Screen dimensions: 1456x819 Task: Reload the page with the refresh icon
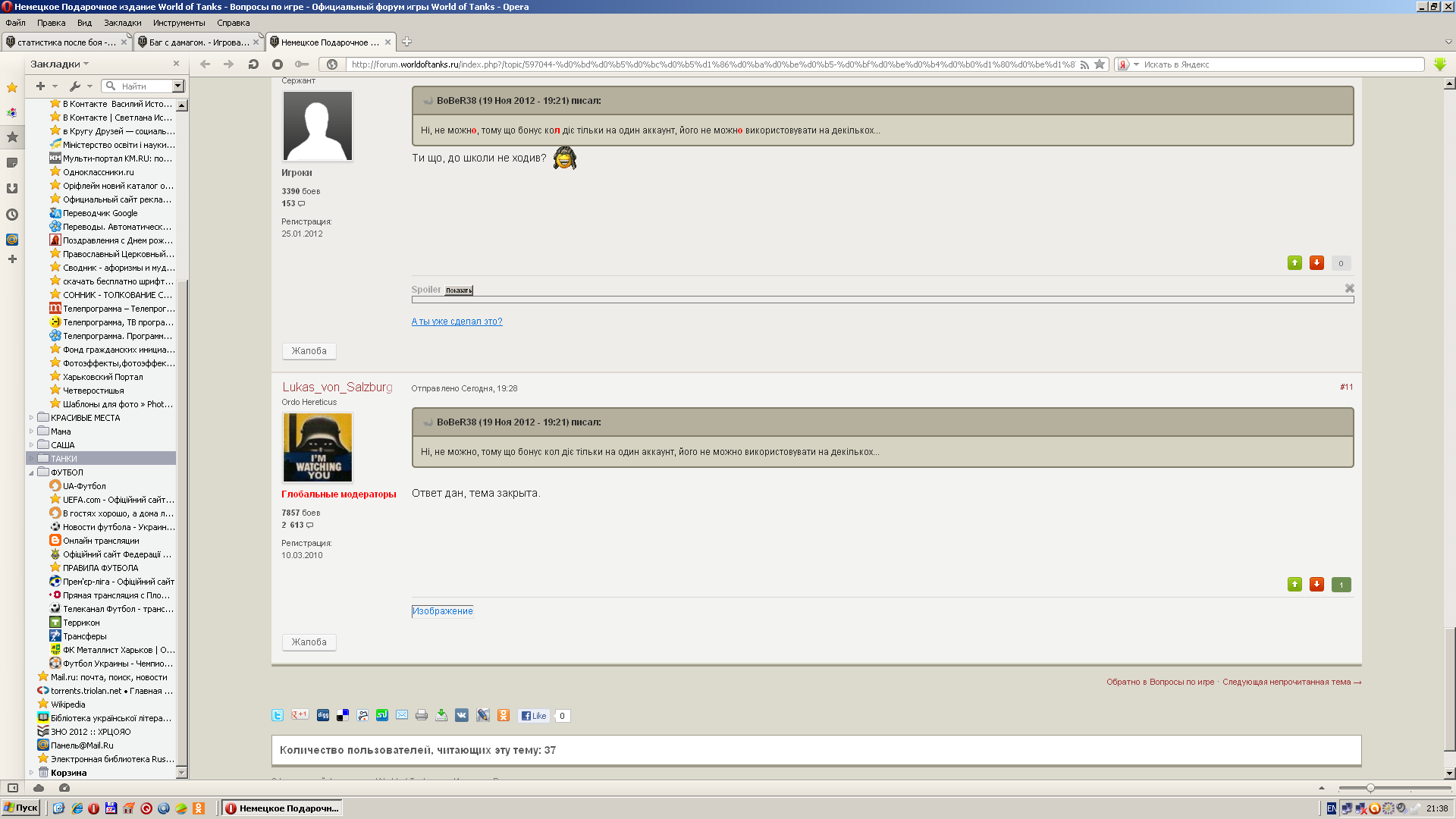click(253, 64)
